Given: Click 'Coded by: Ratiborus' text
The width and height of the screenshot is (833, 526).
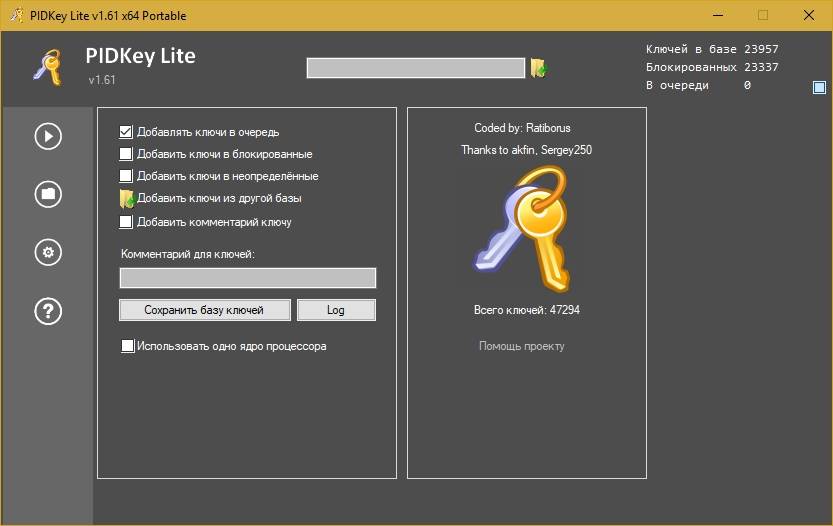Looking at the screenshot, I should tap(522, 128).
